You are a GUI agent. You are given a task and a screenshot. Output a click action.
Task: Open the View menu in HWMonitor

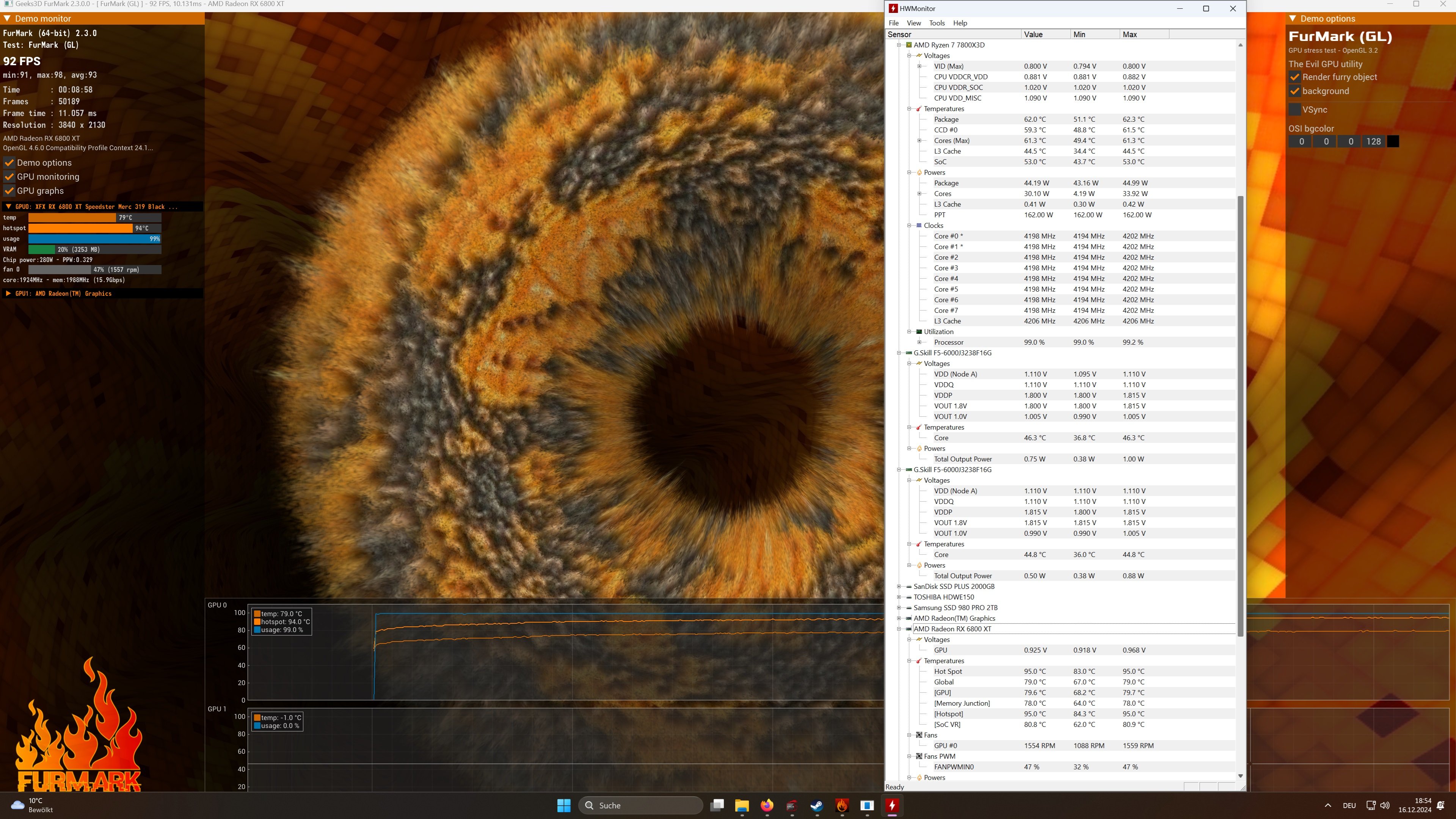pos(913,23)
